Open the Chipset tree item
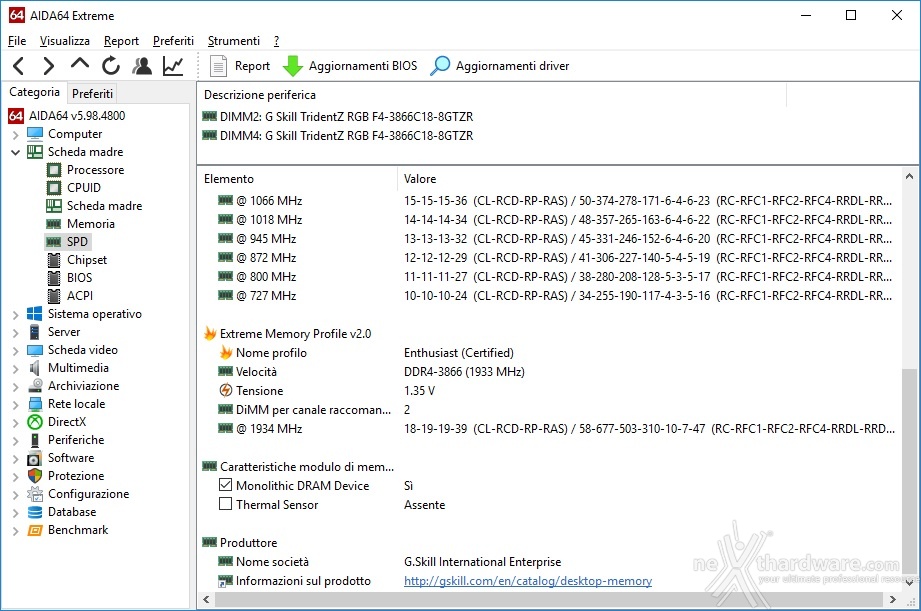Viewport: 921px width, 611px height. tap(87, 260)
